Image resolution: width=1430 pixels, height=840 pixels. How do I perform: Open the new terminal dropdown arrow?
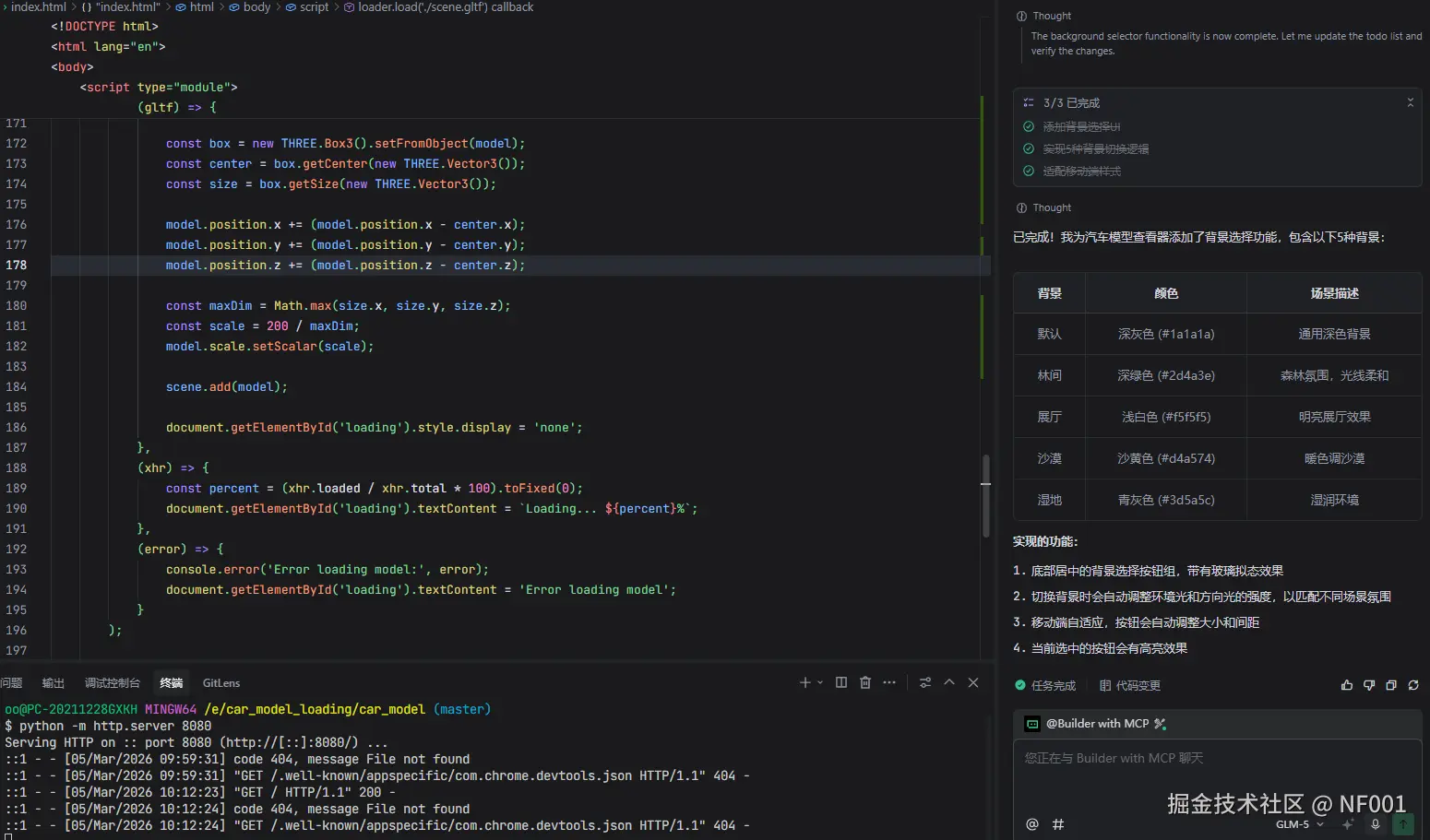click(x=820, y=682)
